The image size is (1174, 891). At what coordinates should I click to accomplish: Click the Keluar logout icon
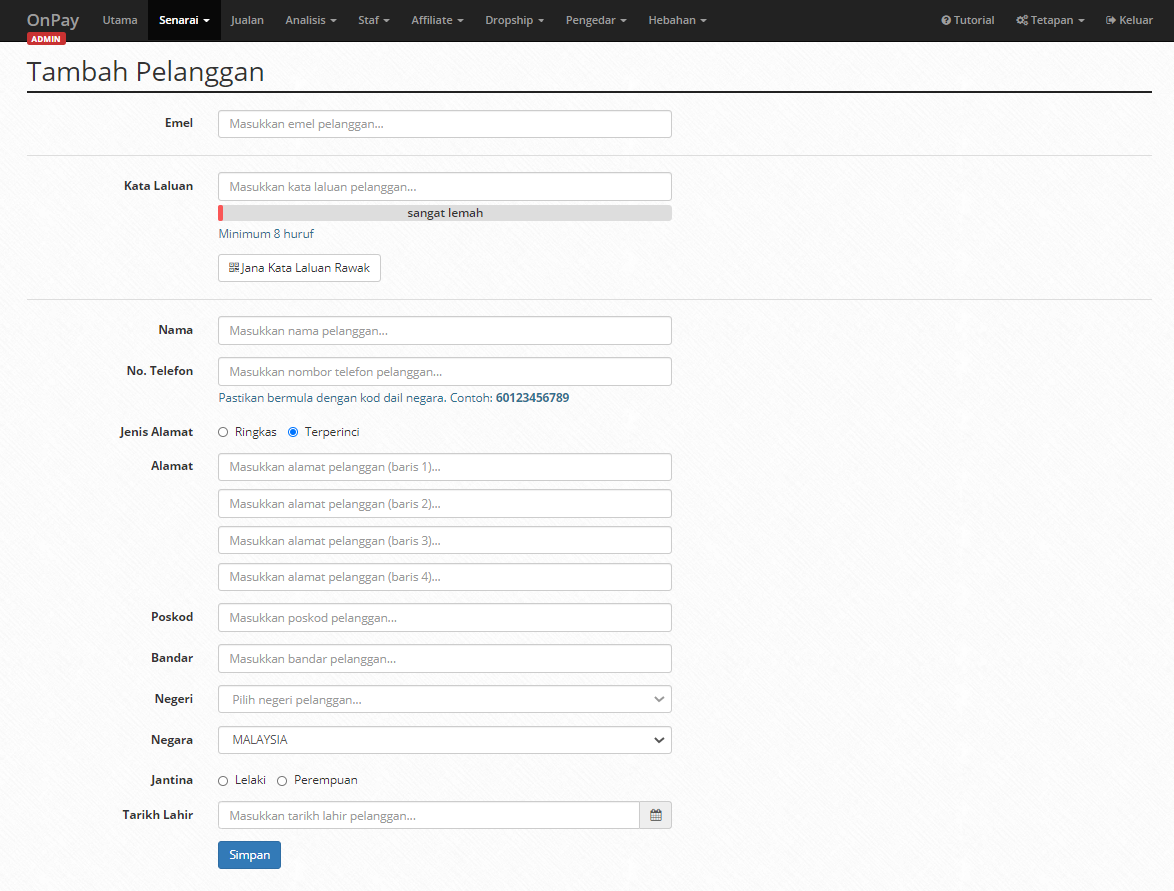1110,20
